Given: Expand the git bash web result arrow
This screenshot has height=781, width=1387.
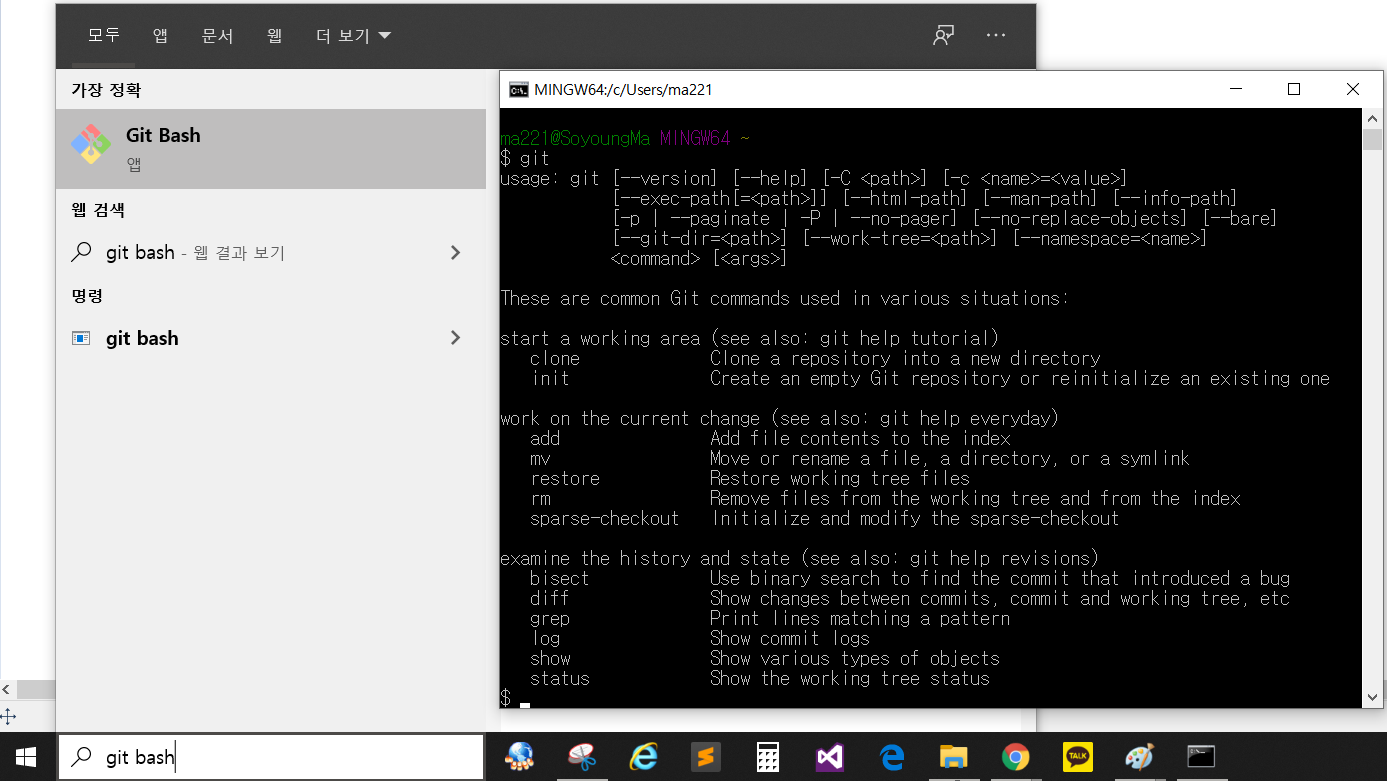Looking at the screenshot, I should coord(456,252).
